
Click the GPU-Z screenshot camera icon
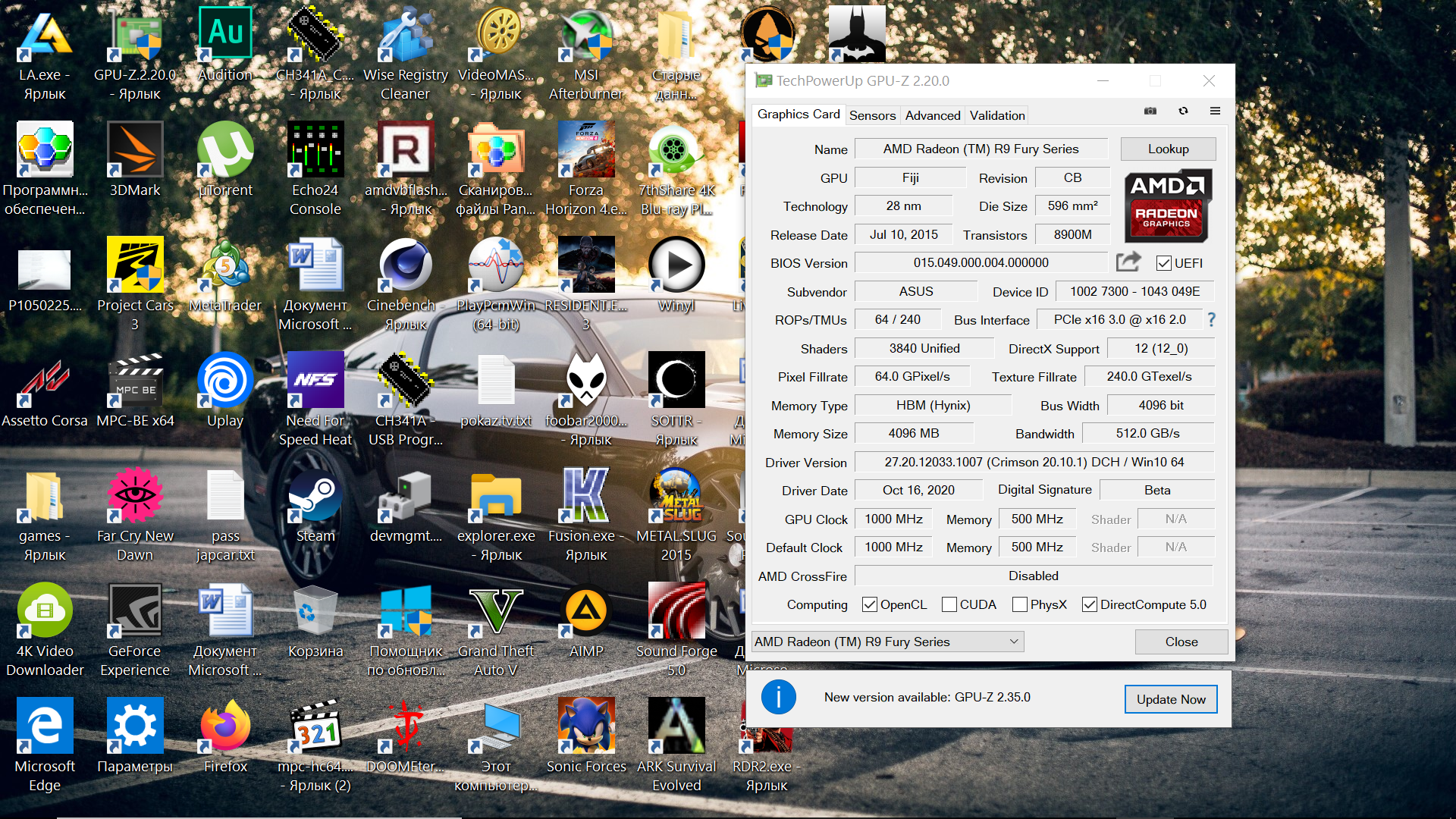pyautogui.click(x=1150, y=111)
